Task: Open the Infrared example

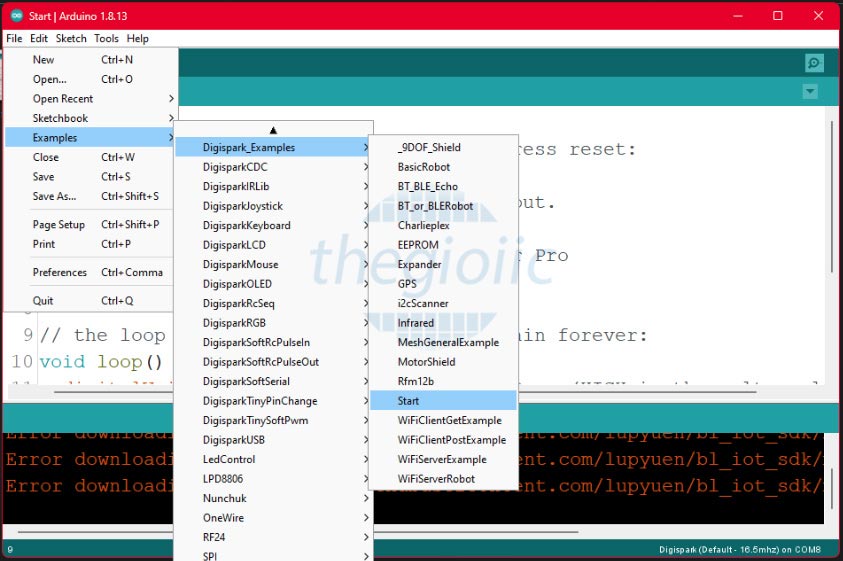Action: coord(444,323)
